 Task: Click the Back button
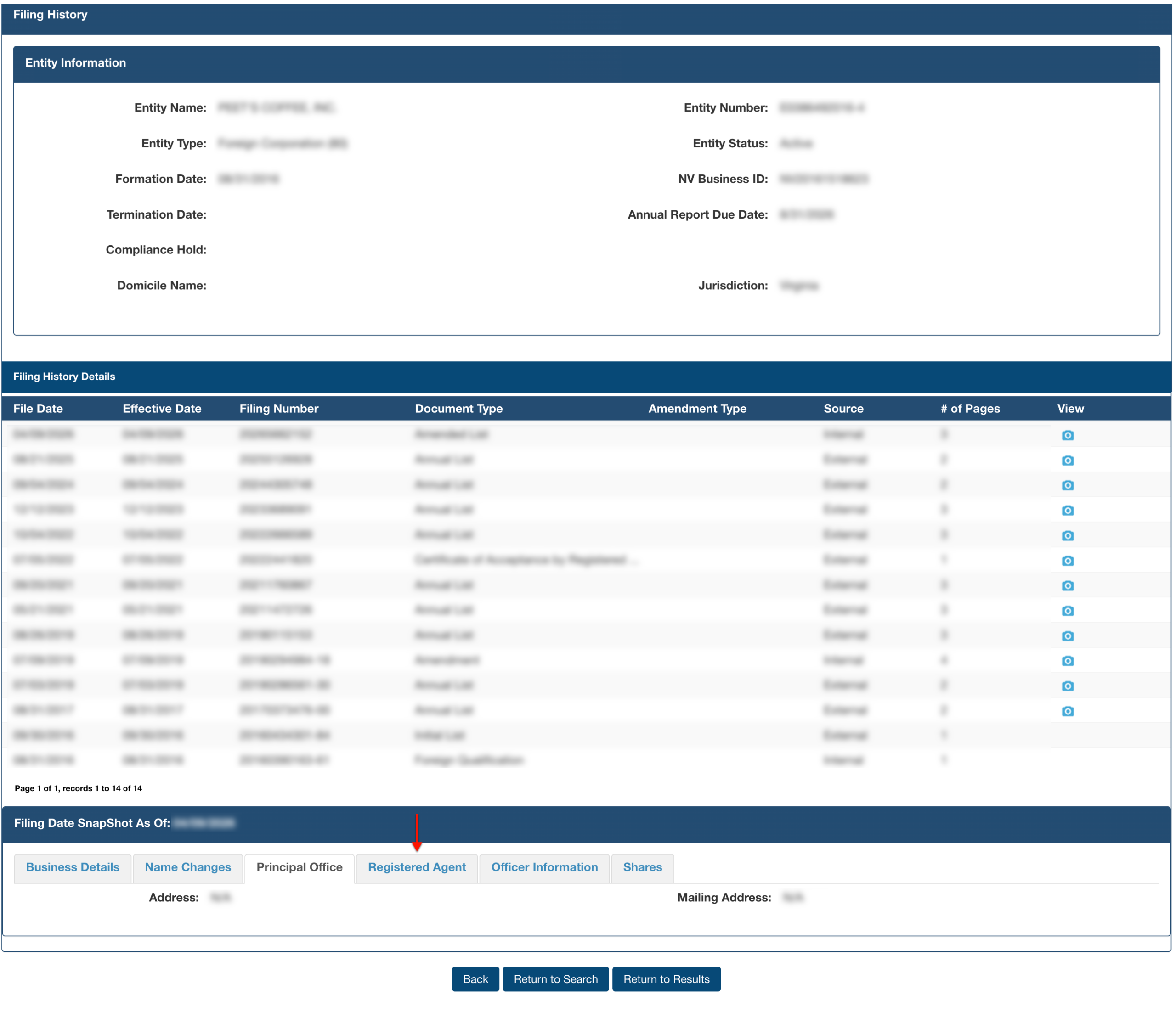tap(475, 979)
